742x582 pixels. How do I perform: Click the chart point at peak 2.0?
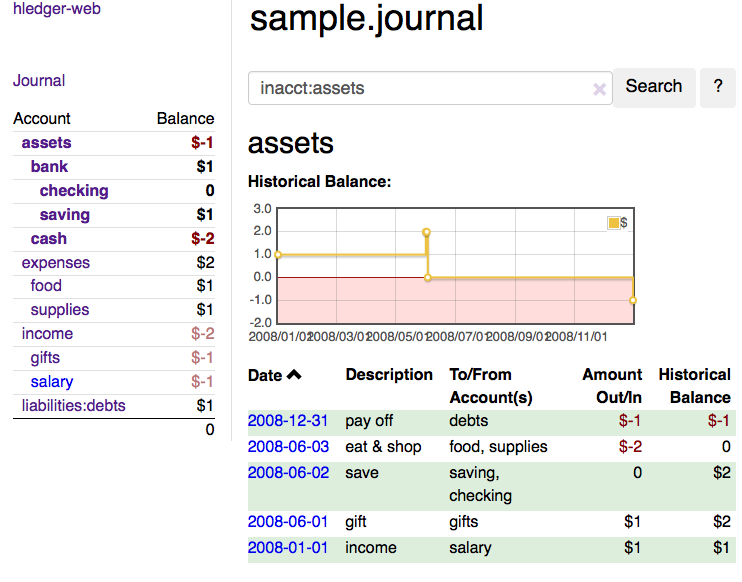tap(426, 232)
